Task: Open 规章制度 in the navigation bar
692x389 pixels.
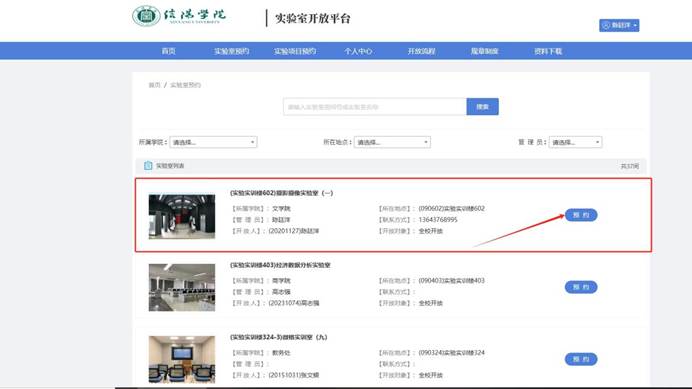Action: 485,51
